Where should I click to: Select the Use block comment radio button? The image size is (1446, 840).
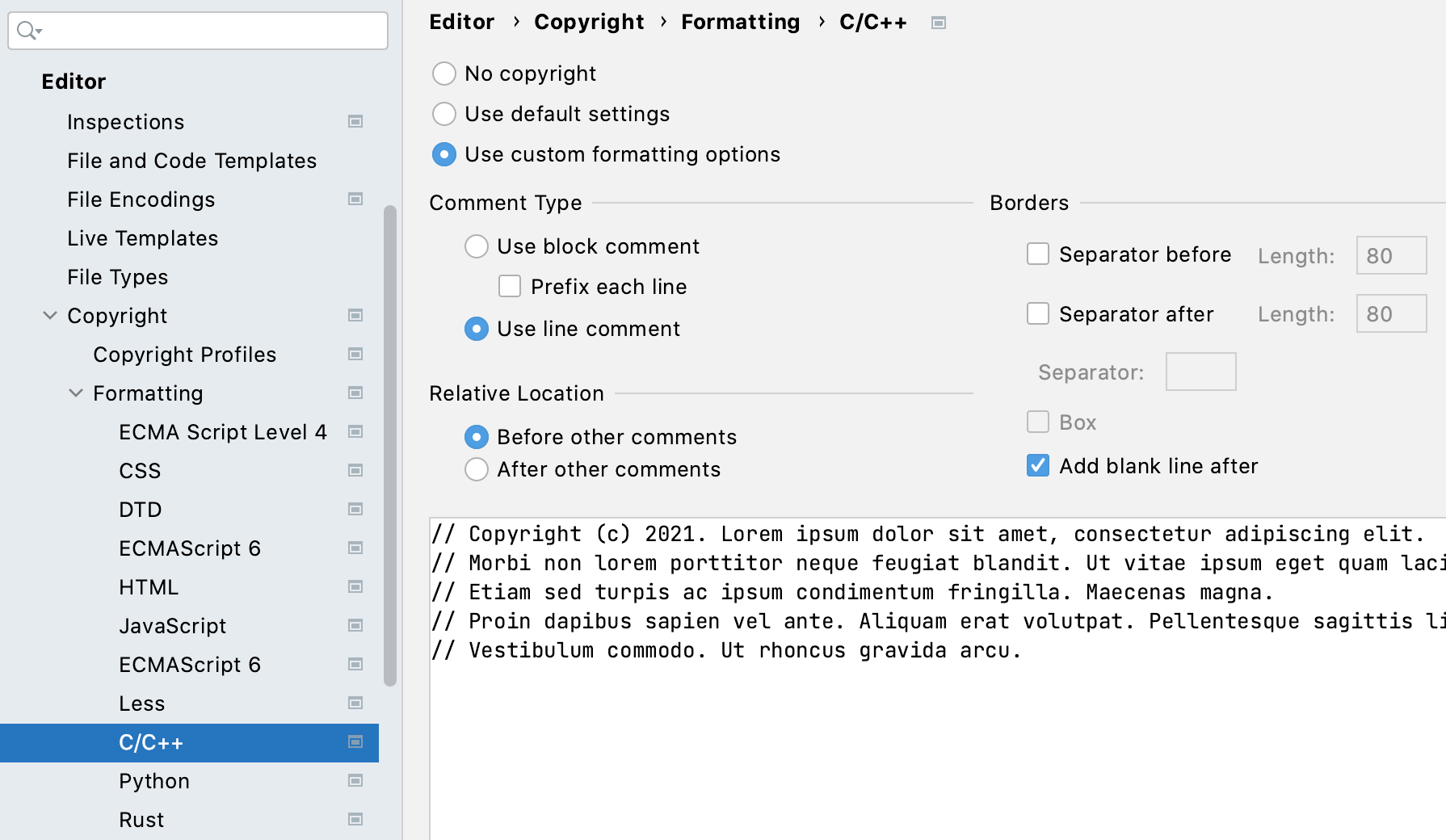click(x=477, y=246)
